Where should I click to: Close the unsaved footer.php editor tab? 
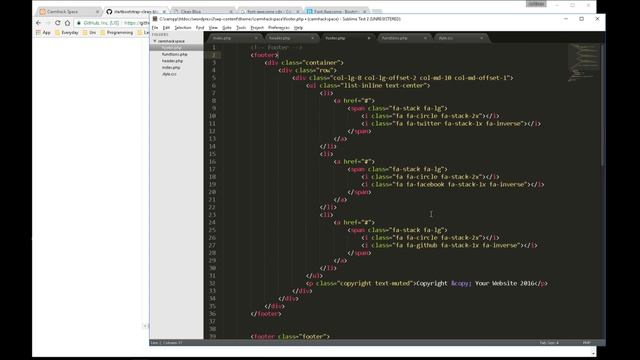(x=369, y=38)
